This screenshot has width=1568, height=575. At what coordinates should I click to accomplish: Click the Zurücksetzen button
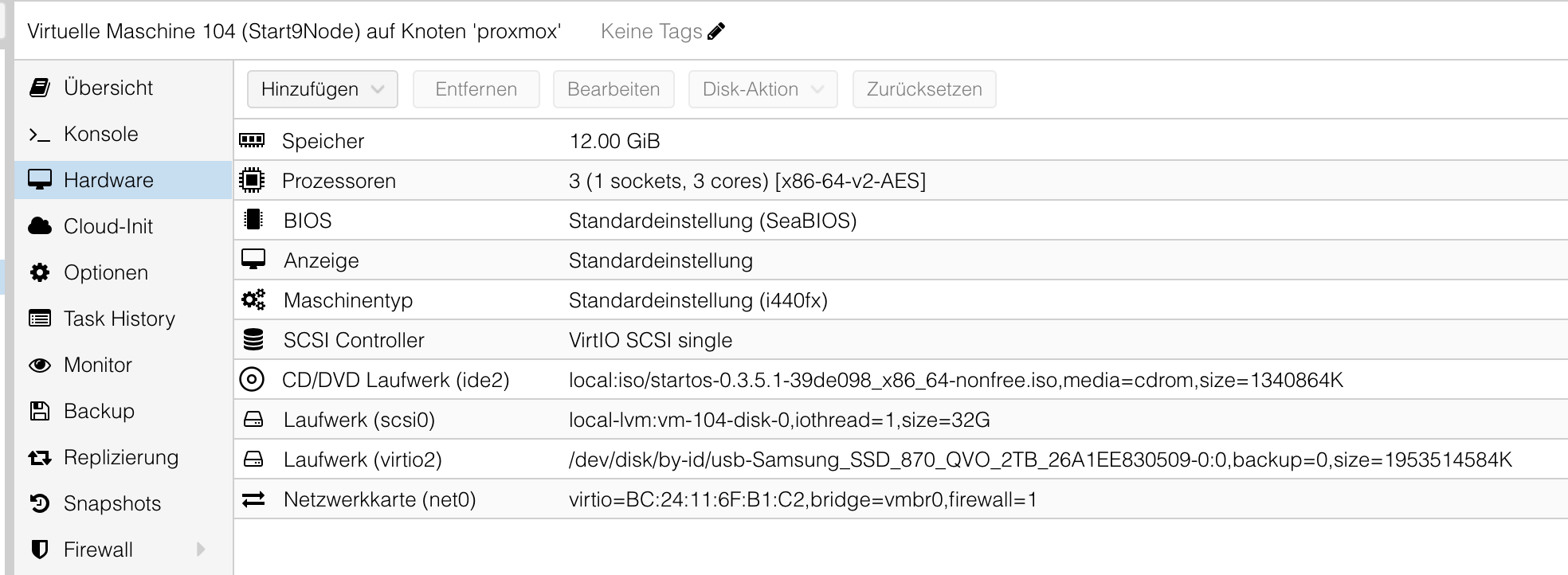(924, 89)
